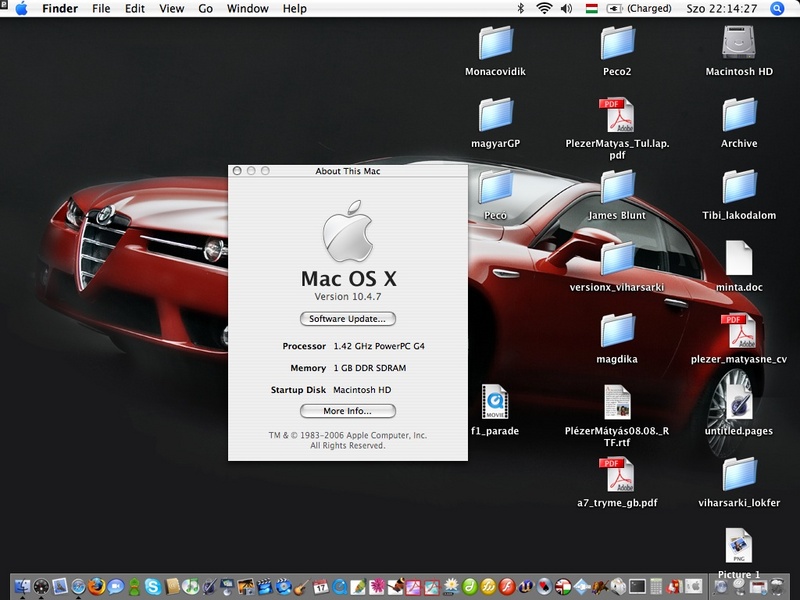Open the Apple menu
This screenshot has height=600, width=800.
21,9
